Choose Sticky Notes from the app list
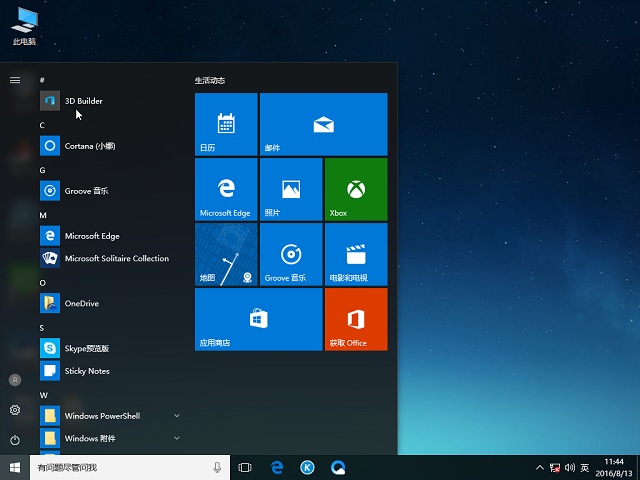 click(87, 371)
